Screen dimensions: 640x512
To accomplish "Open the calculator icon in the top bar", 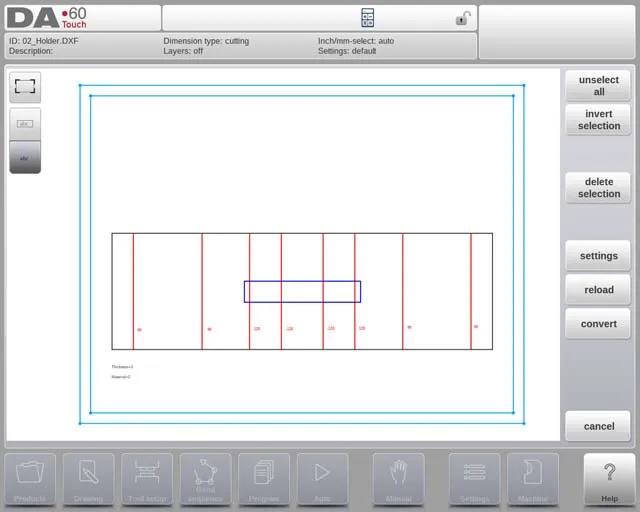I will click(x=367, y=18).
